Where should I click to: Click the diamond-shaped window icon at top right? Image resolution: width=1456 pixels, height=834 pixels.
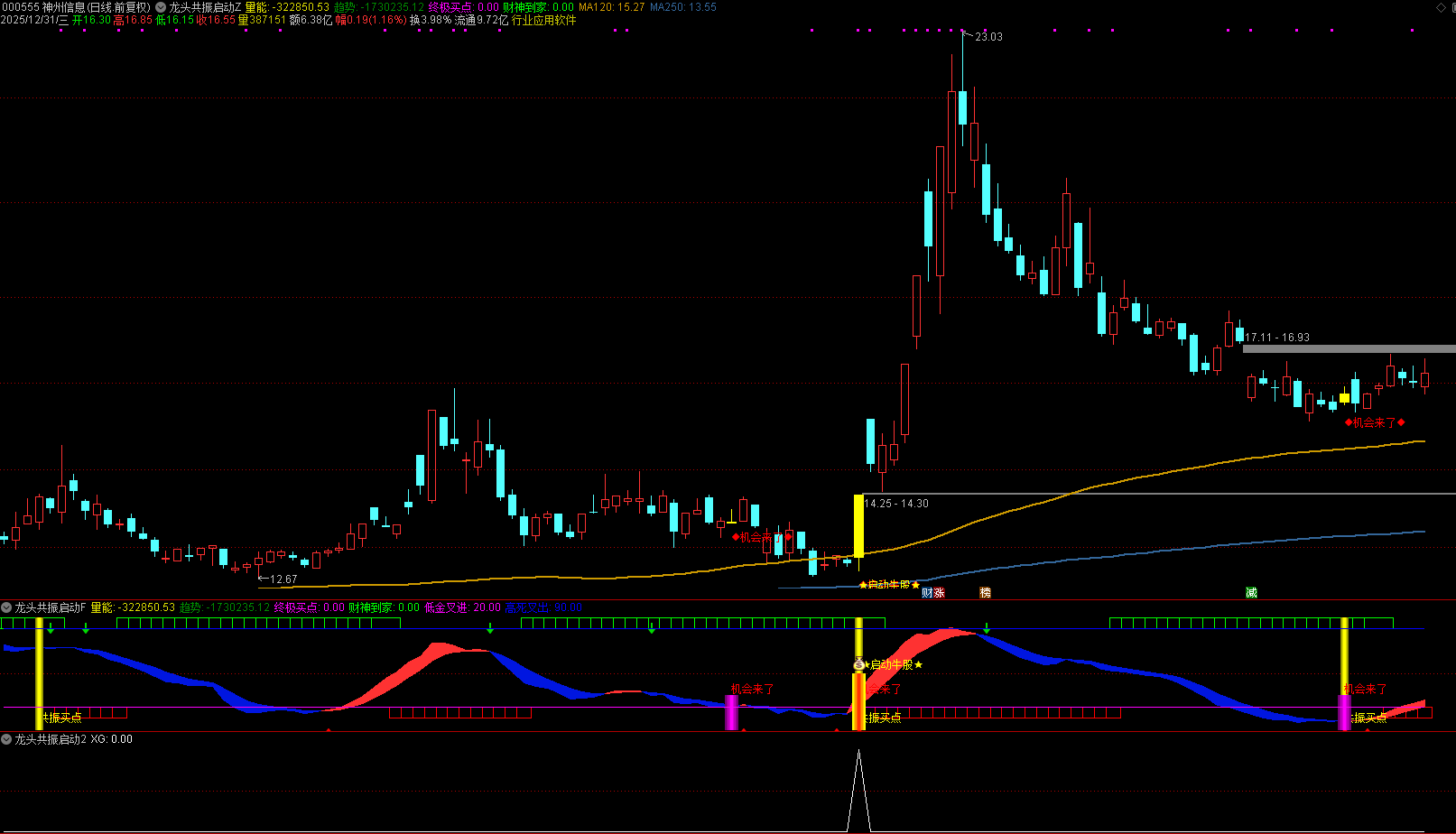pyautogui.click(x=1441, y=7)
